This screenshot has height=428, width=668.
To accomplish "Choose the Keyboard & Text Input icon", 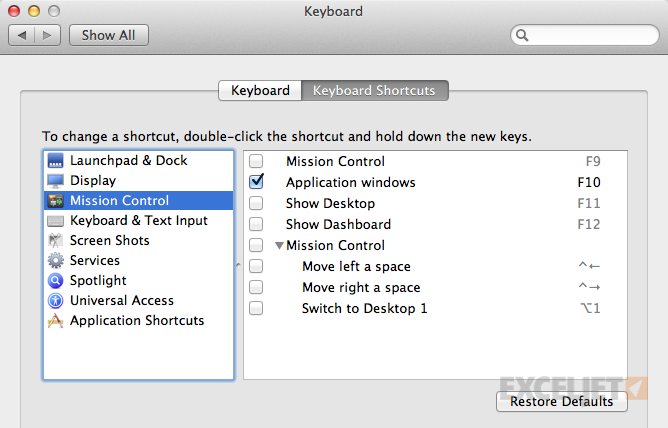I will click(x=55, y=221).
